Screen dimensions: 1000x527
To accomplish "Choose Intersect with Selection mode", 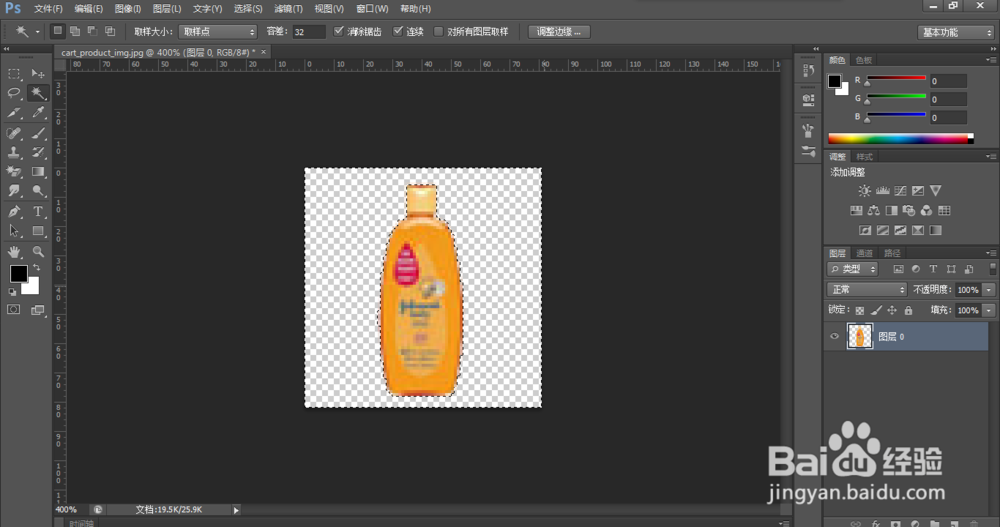I will click(110, 31).
